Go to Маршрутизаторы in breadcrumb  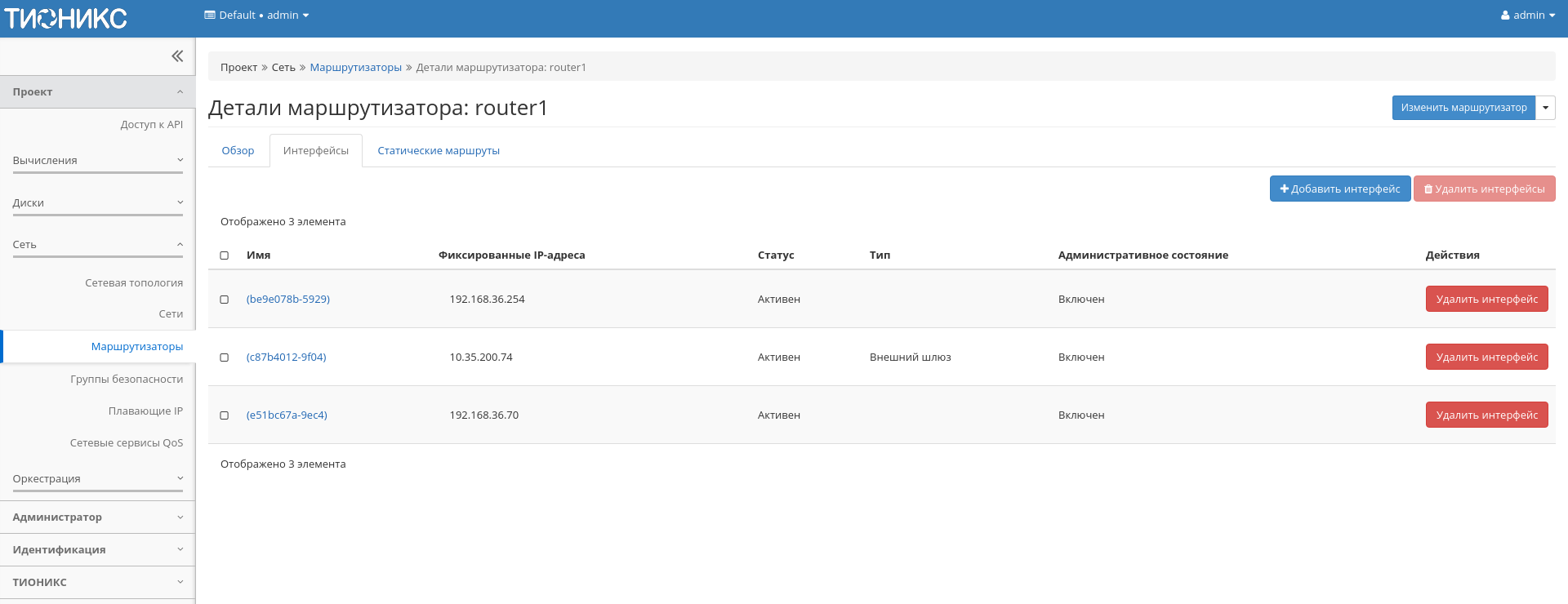[355, 68]
